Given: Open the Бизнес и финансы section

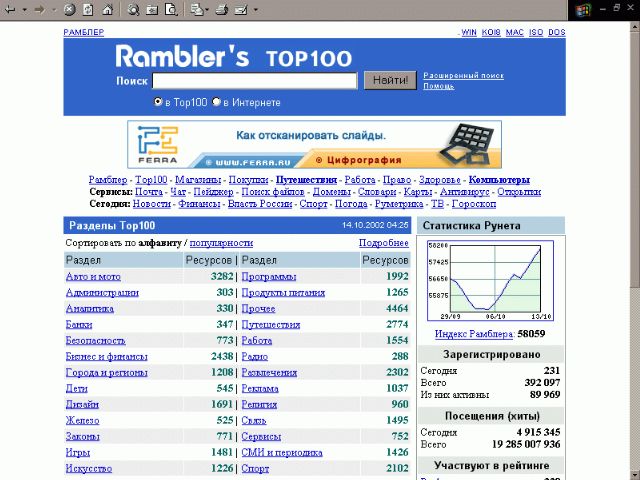Looking at the screenshot, I should [x=107, y=356].
